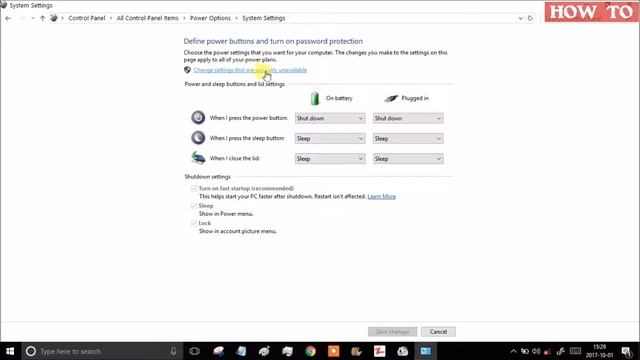Click the touch keyboard tray icon
Viewport: 640px width, 360px height.
[x=576, y=351]
